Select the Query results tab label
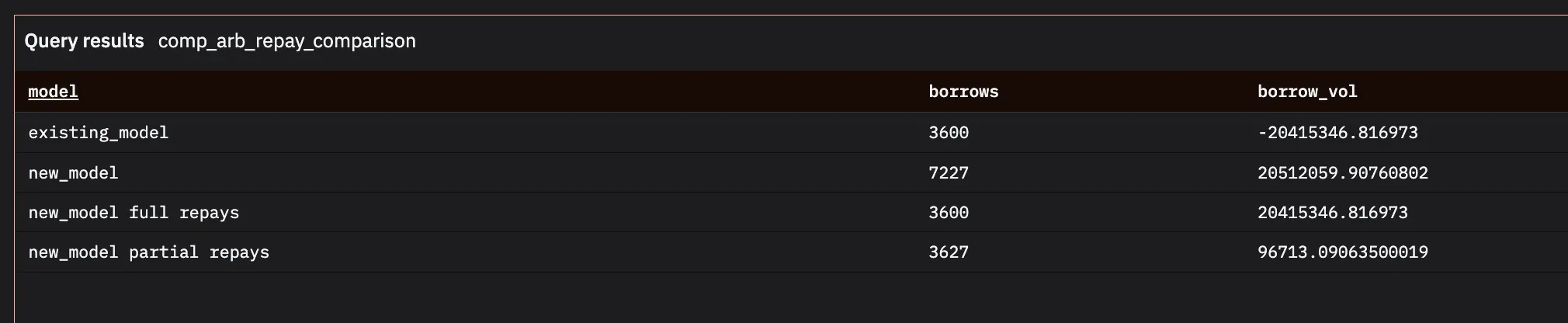1568x323 pixels. click(x=84, y=41)
